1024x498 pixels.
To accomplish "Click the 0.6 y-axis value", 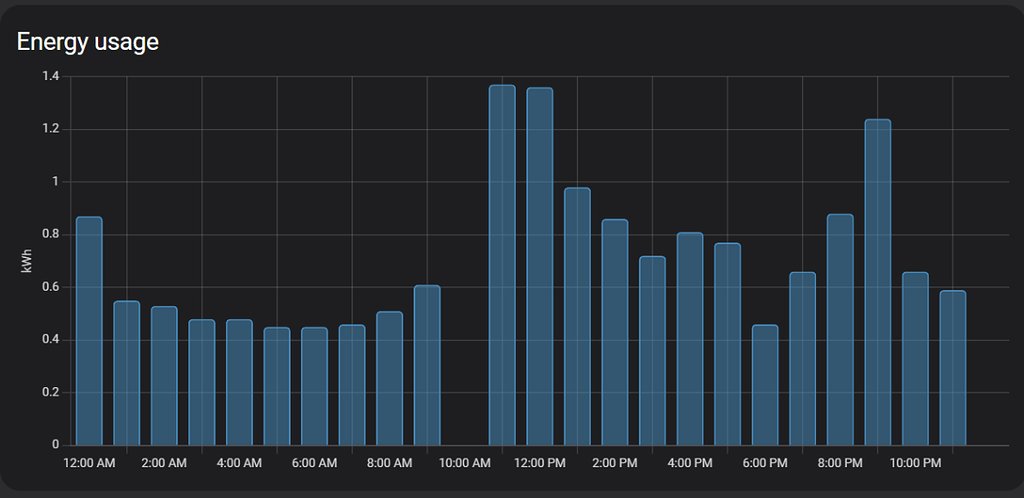I will (51, 287).
